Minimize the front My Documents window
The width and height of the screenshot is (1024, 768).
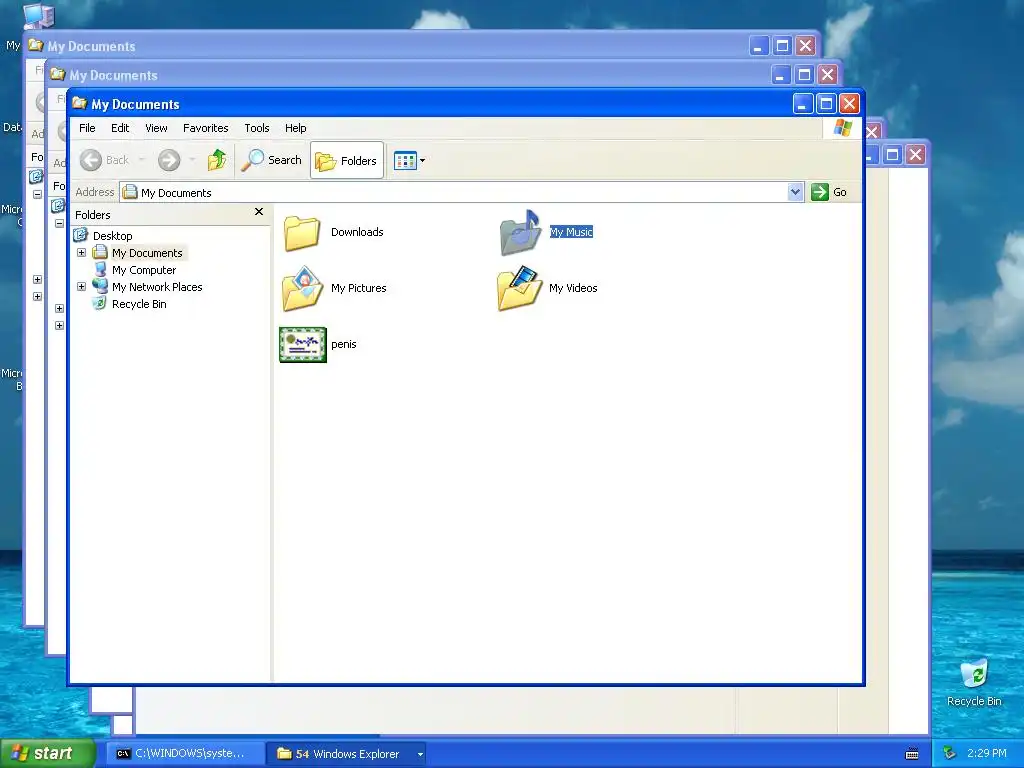[x=803, y=103]
